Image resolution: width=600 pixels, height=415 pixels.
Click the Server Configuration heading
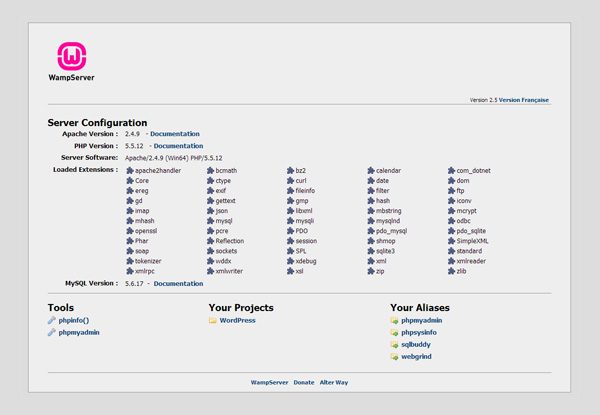(98, 123)
